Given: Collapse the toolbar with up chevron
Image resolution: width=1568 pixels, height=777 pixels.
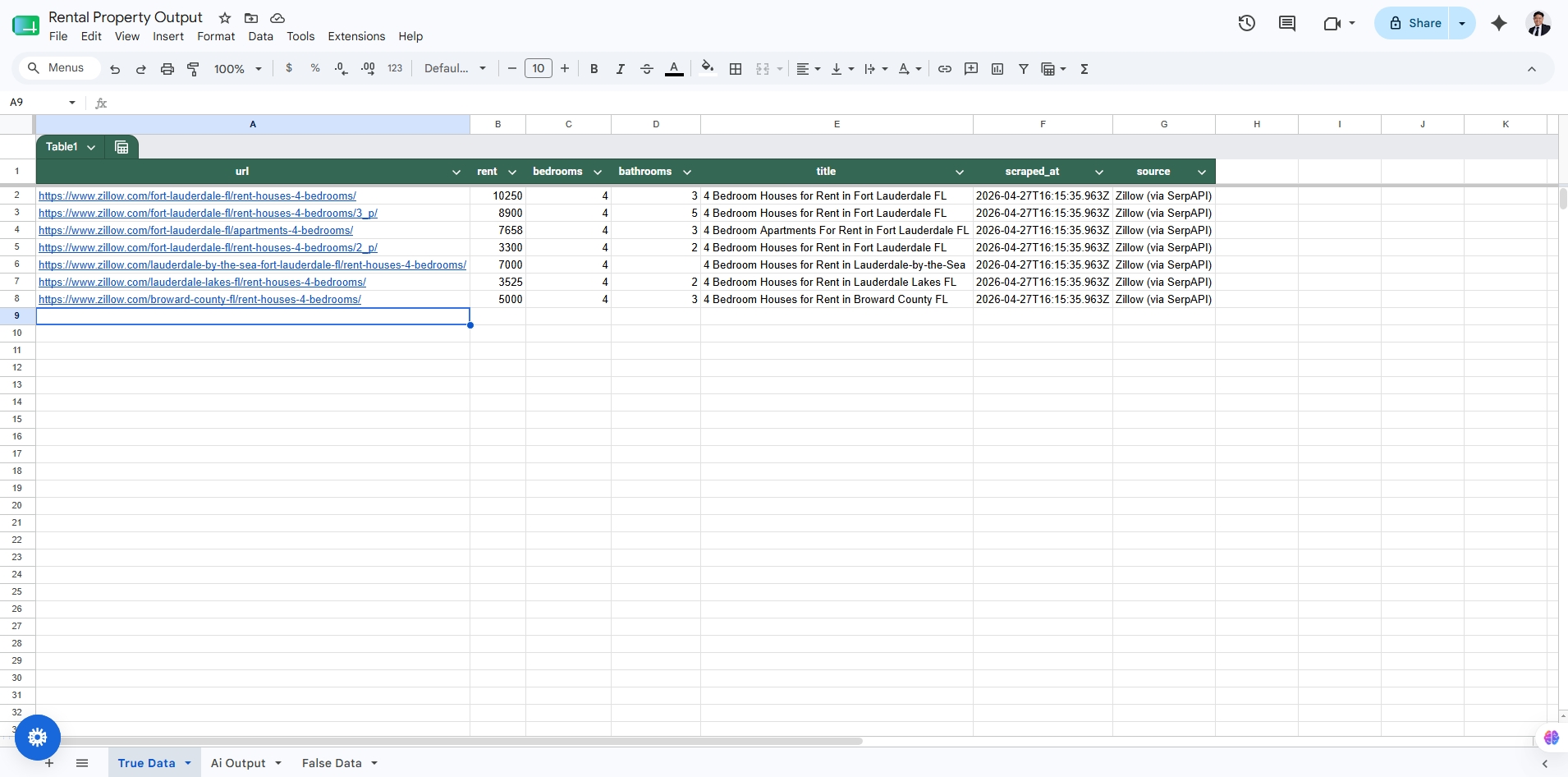Looking at the screenshot, I should click(1532, 69).
